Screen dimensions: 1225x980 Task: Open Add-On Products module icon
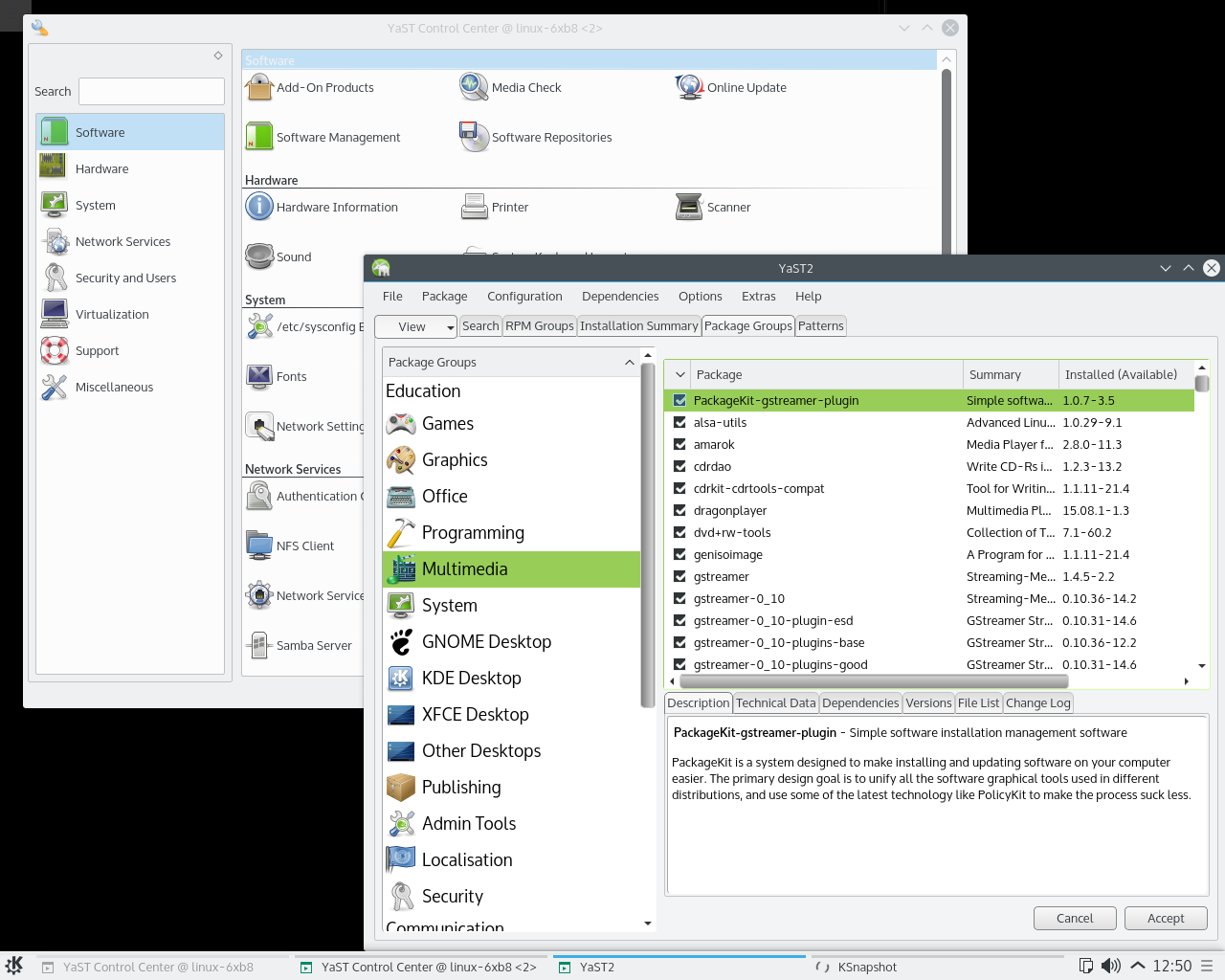click(259, 87)
